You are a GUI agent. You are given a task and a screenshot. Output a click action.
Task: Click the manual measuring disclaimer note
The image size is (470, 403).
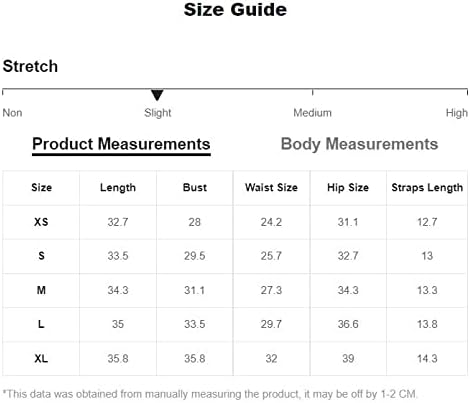point(210,394)
